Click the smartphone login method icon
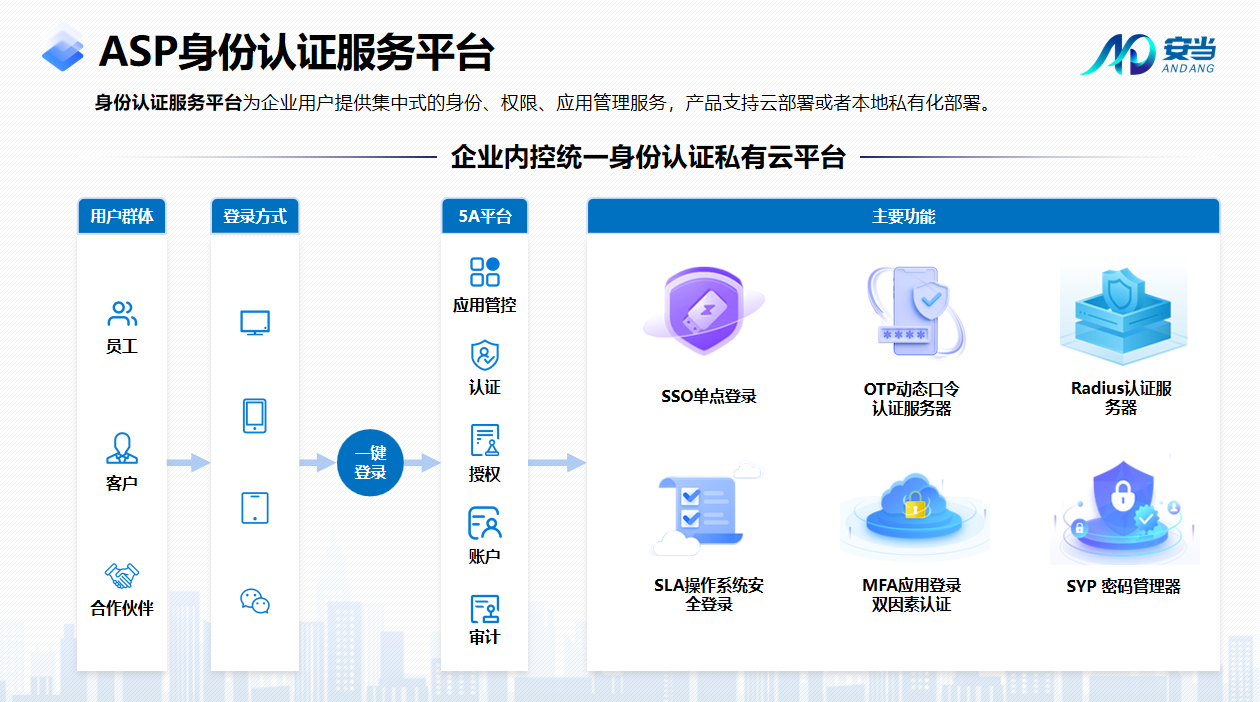The width and height of the screenshot is (1260, 702). (x=255, y=415)
